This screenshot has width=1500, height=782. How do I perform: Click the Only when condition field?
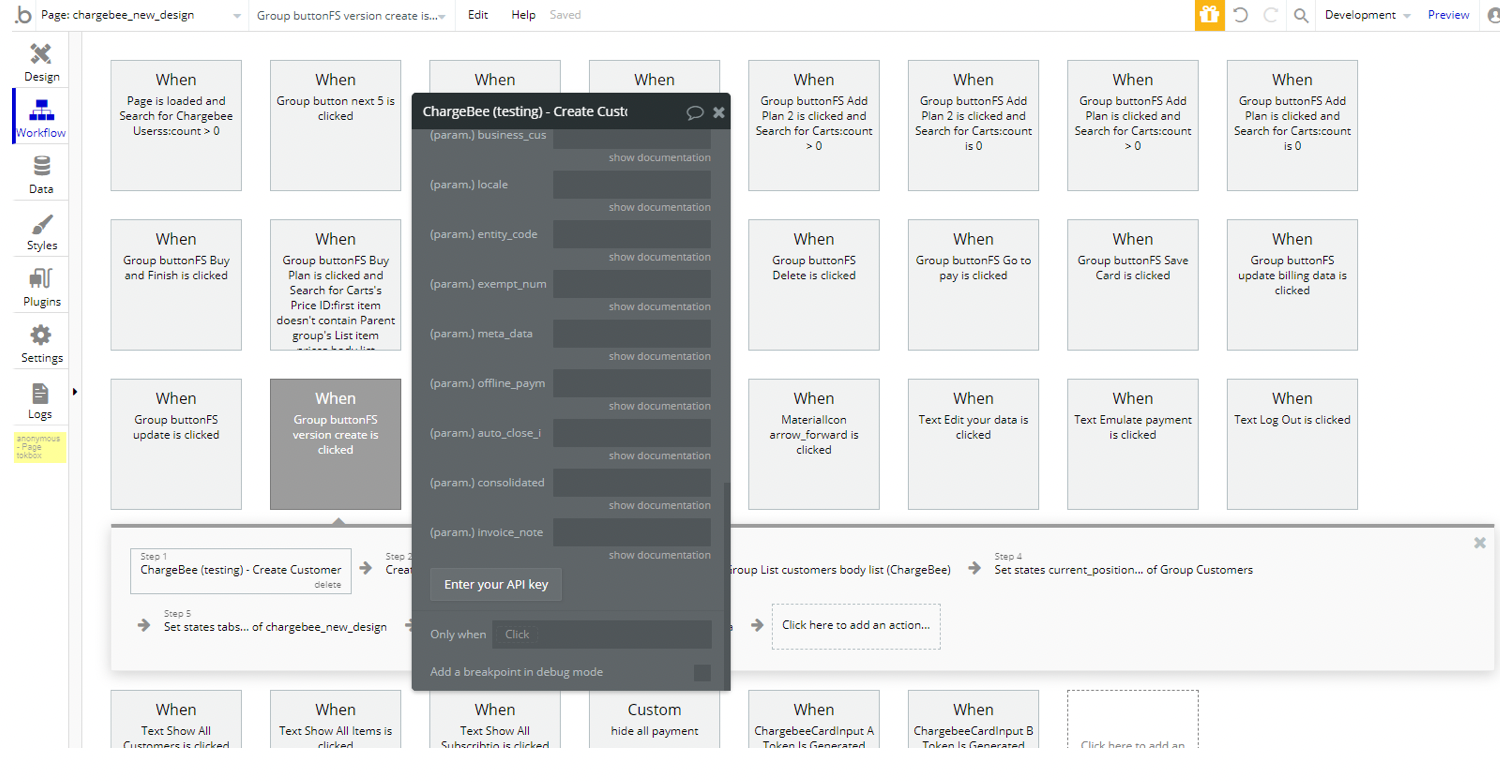603,634
